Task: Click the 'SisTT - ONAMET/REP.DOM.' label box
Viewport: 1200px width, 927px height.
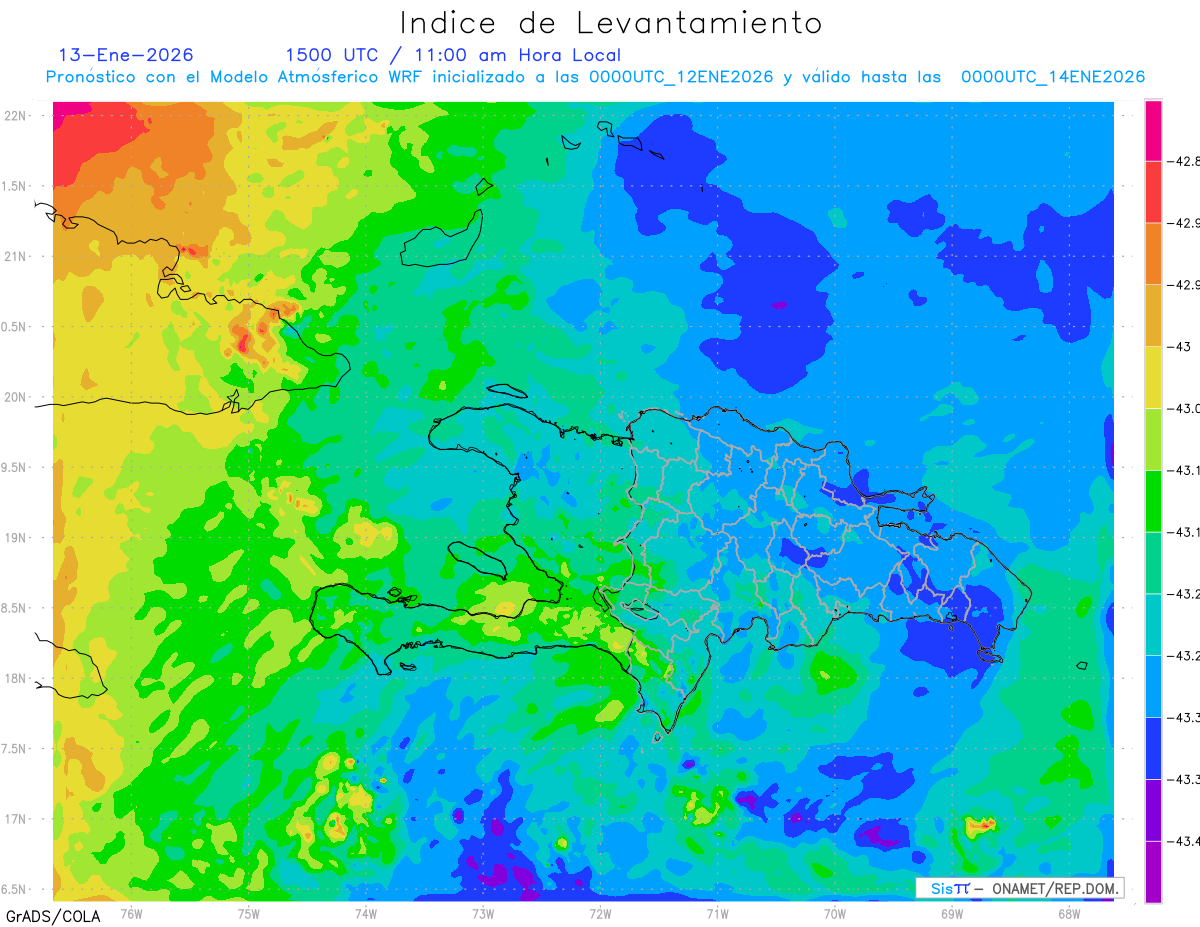Action: click(x=1019, y=888)
